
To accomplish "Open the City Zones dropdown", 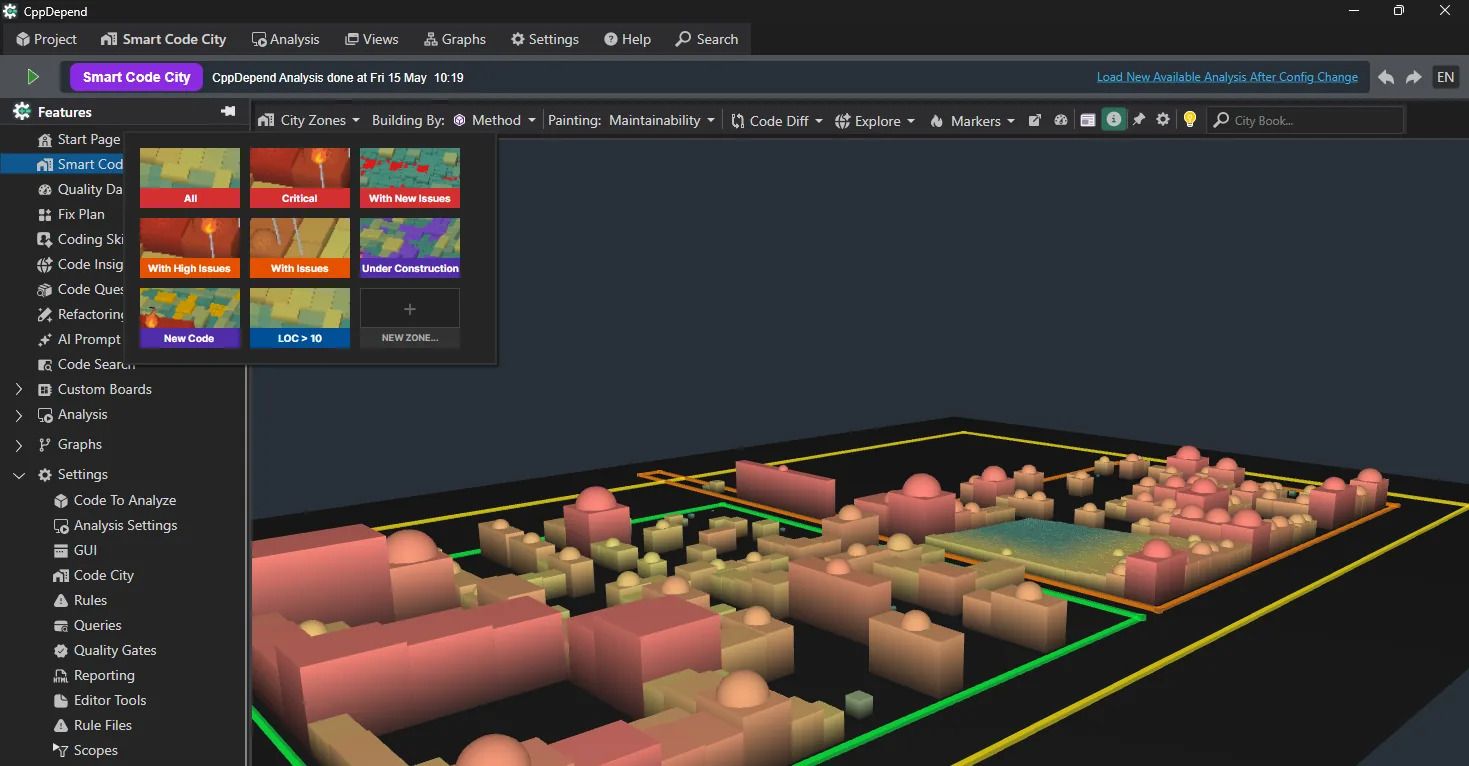I will pyautogui.click(x=309, y=120).
